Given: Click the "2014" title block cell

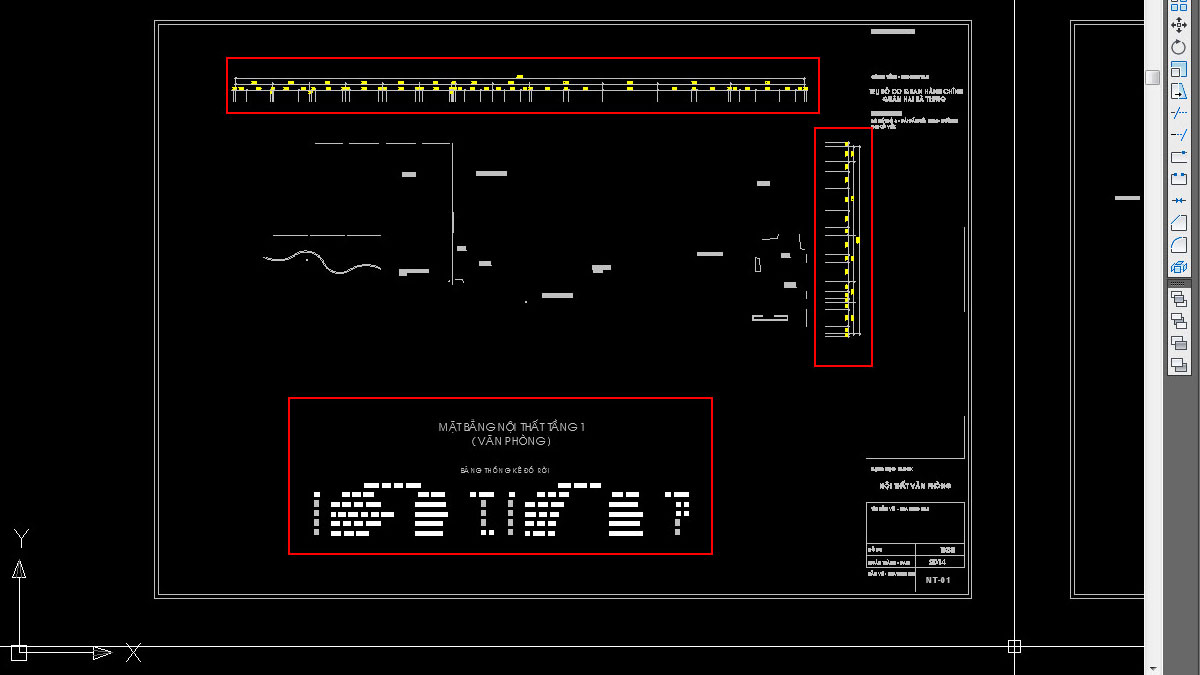Looking at the screenshot, I should pos(939,562).
